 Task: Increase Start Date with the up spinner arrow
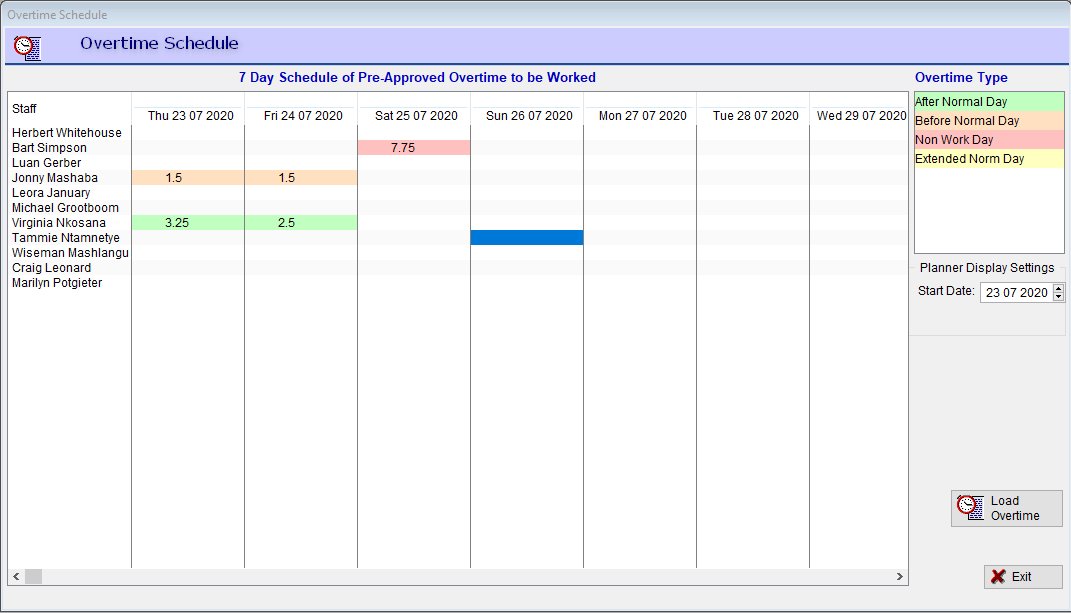1058,288
